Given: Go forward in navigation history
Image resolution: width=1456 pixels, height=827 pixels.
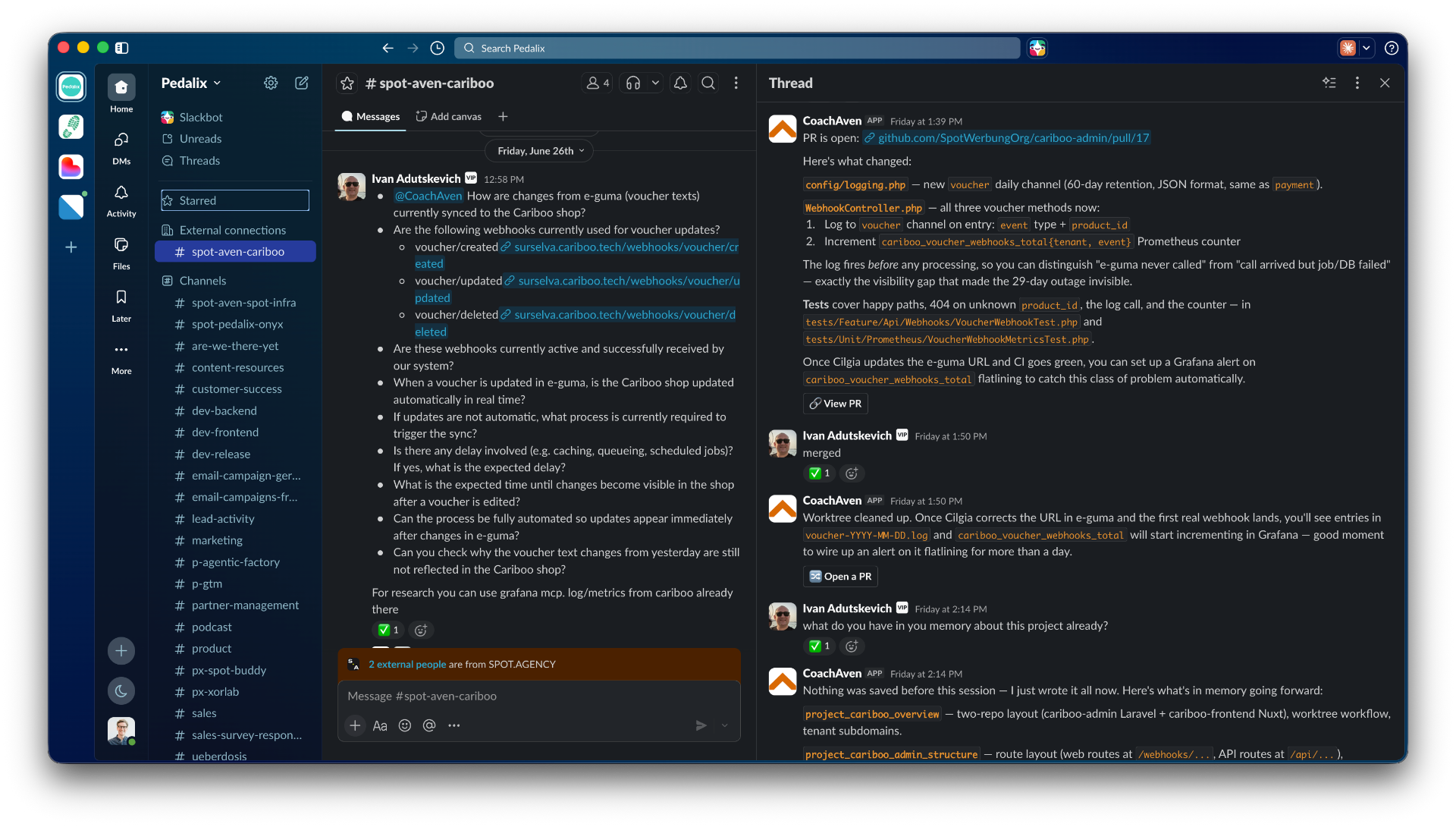Looking at the screenshot, I should (x=413, y=48).
